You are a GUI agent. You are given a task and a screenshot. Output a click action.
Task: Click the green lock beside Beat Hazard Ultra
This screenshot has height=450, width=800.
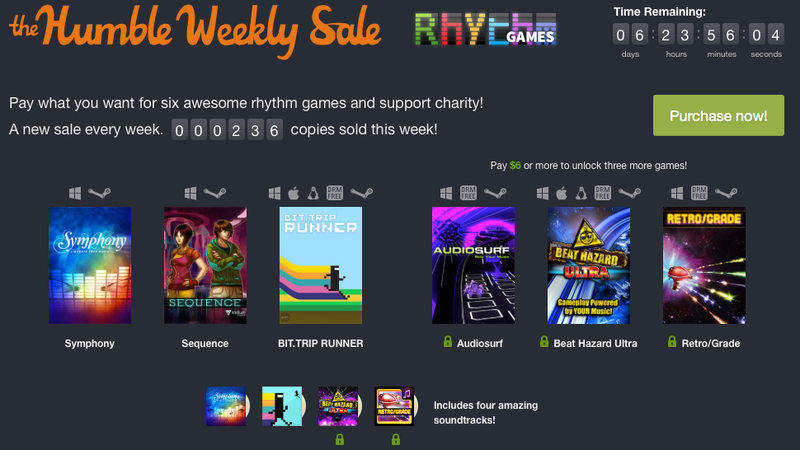pyautogui.click(x=544, y=342)
